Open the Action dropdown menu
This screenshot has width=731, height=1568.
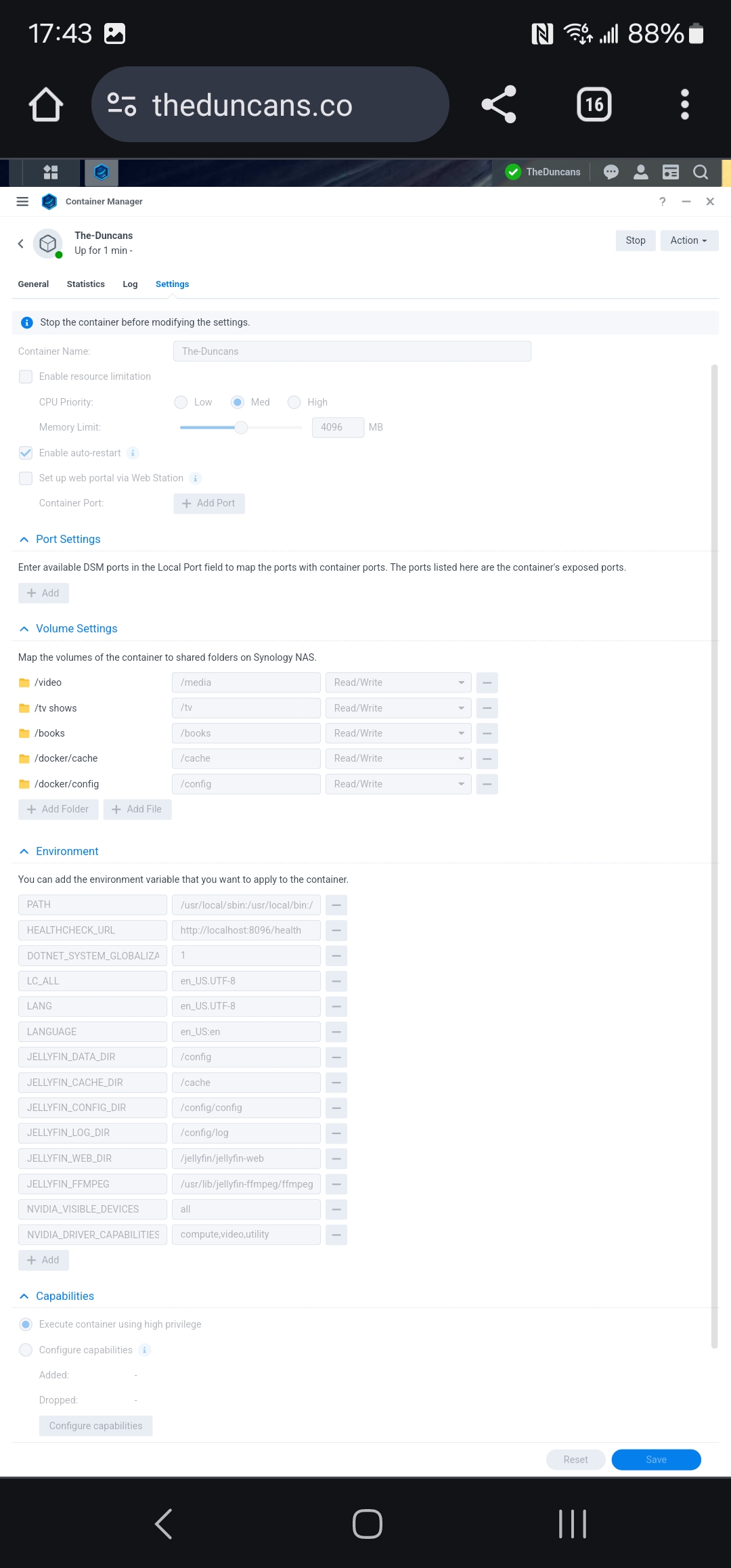688,240
